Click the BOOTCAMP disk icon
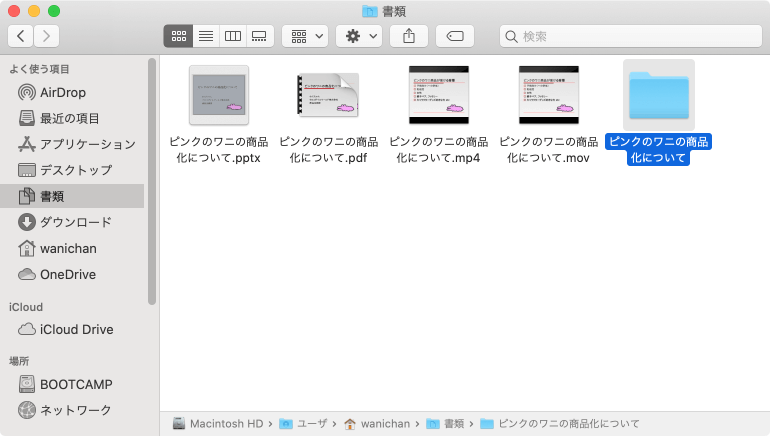 [x=27, y=384]
